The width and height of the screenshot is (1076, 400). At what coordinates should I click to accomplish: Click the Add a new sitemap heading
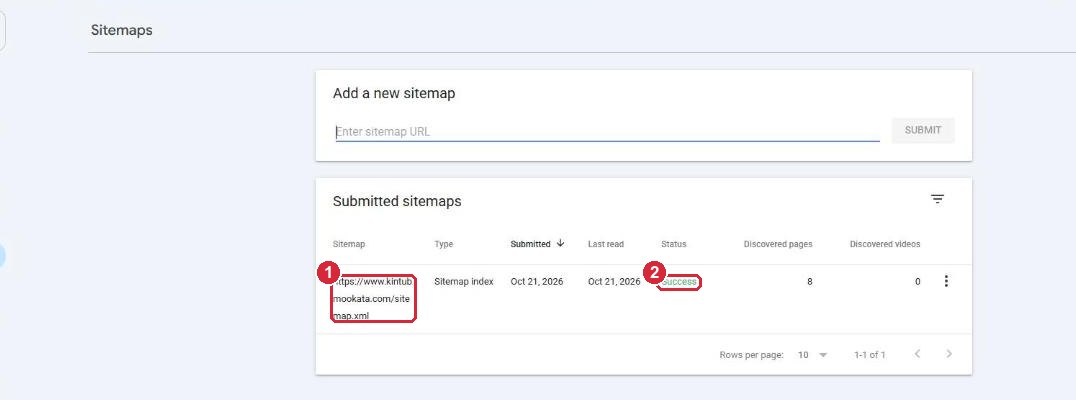(394, 93)
